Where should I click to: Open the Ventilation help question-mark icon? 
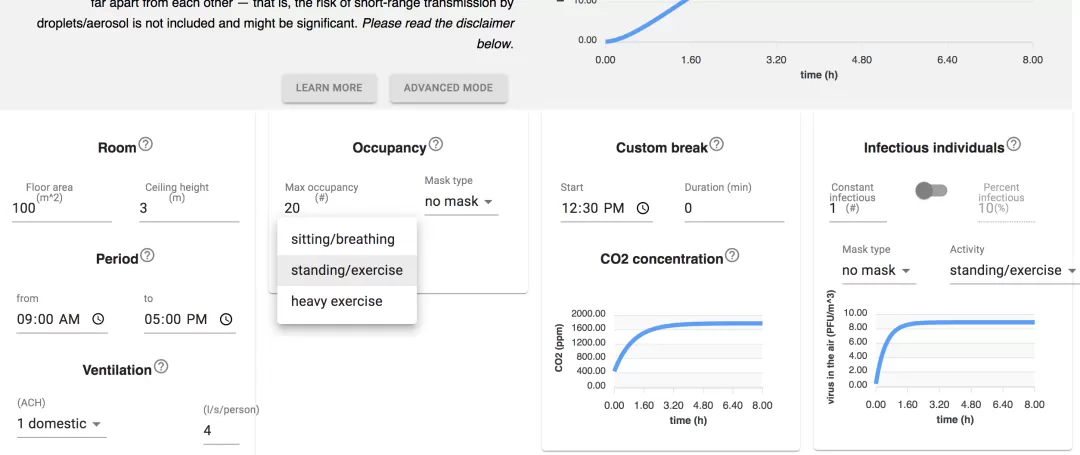click(x=160, y=366)
